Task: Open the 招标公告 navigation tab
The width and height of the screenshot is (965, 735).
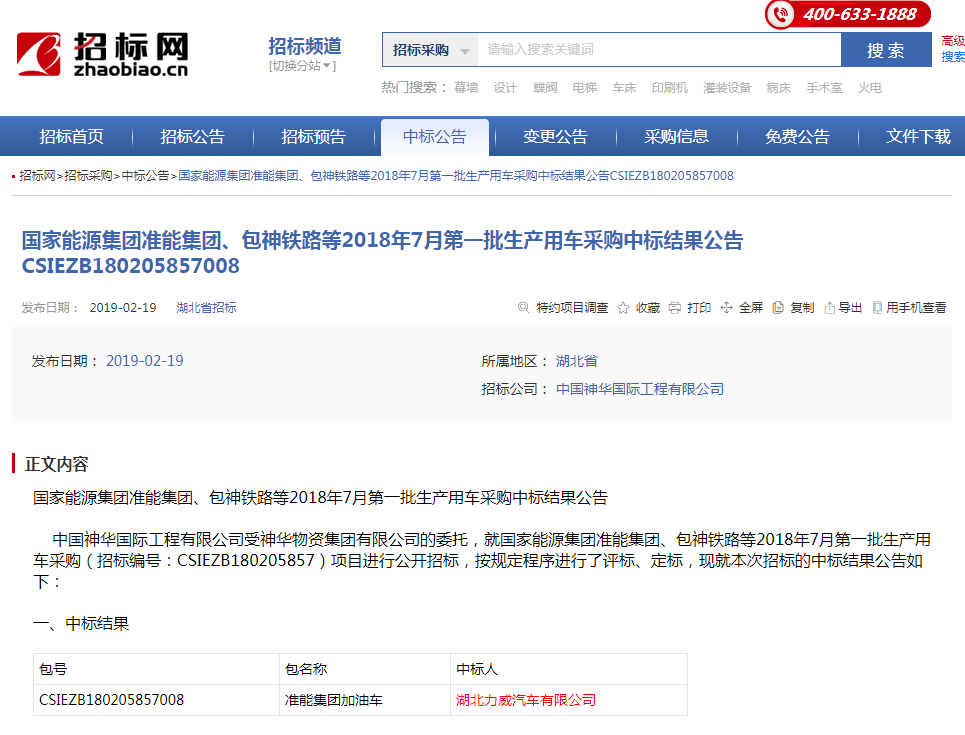Action: click(x=192, y=137)
